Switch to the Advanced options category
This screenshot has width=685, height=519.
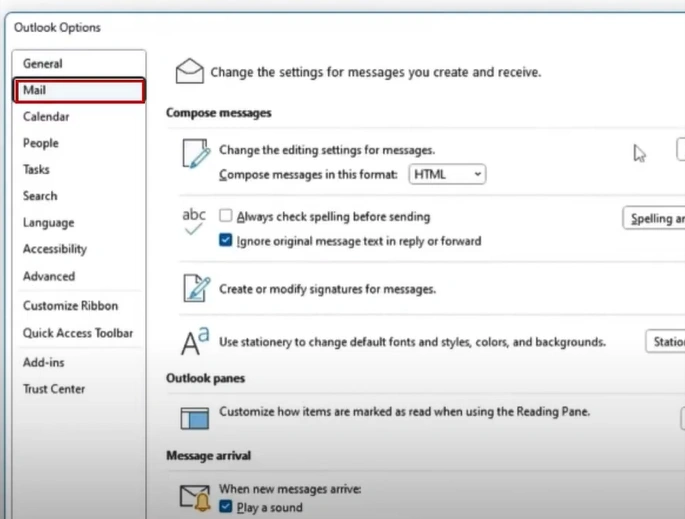79,276
